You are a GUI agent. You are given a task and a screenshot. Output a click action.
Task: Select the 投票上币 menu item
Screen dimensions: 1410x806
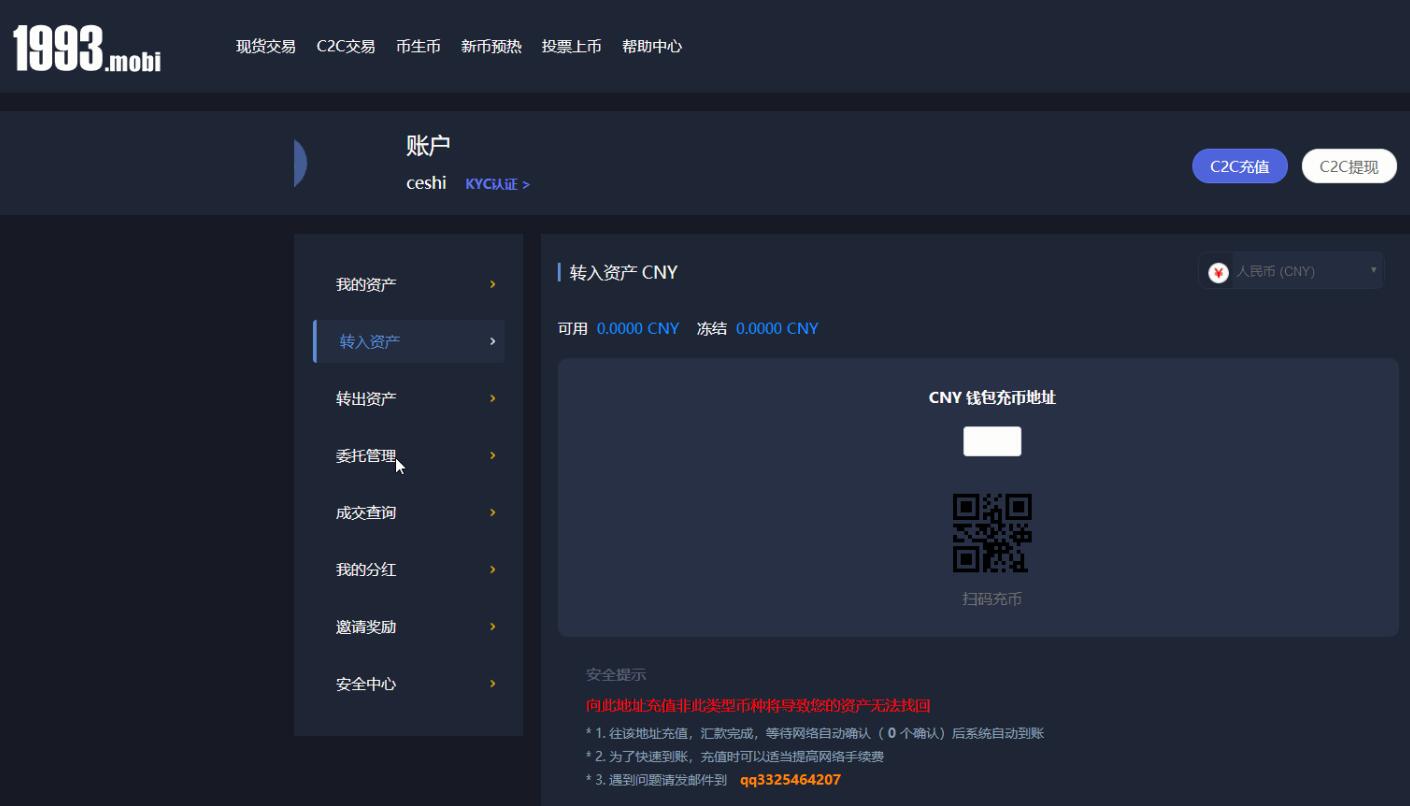pyautogui.click(x=572, y=46)
